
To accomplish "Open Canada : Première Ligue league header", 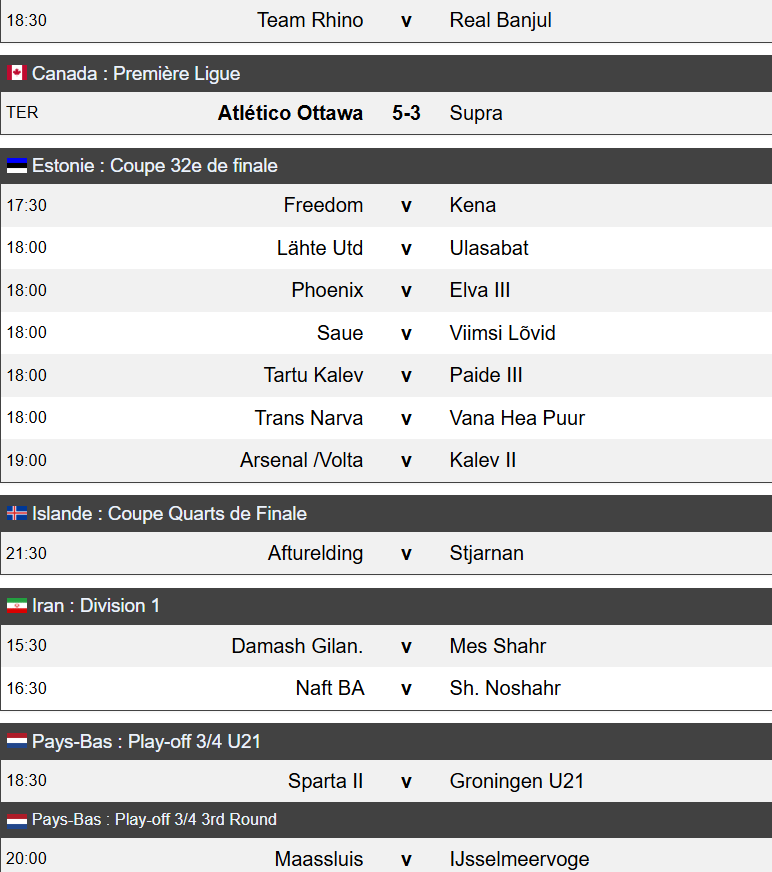I will click(x=386, y=73).
